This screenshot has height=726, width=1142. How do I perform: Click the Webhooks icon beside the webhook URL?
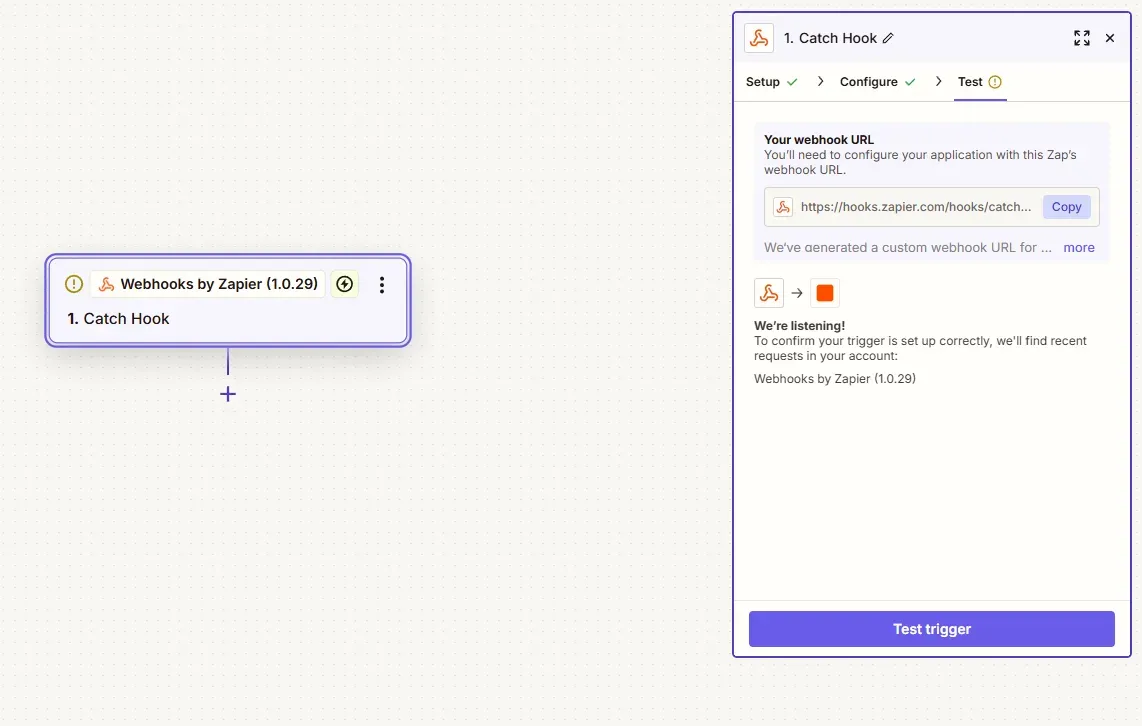tap(783, 207)
